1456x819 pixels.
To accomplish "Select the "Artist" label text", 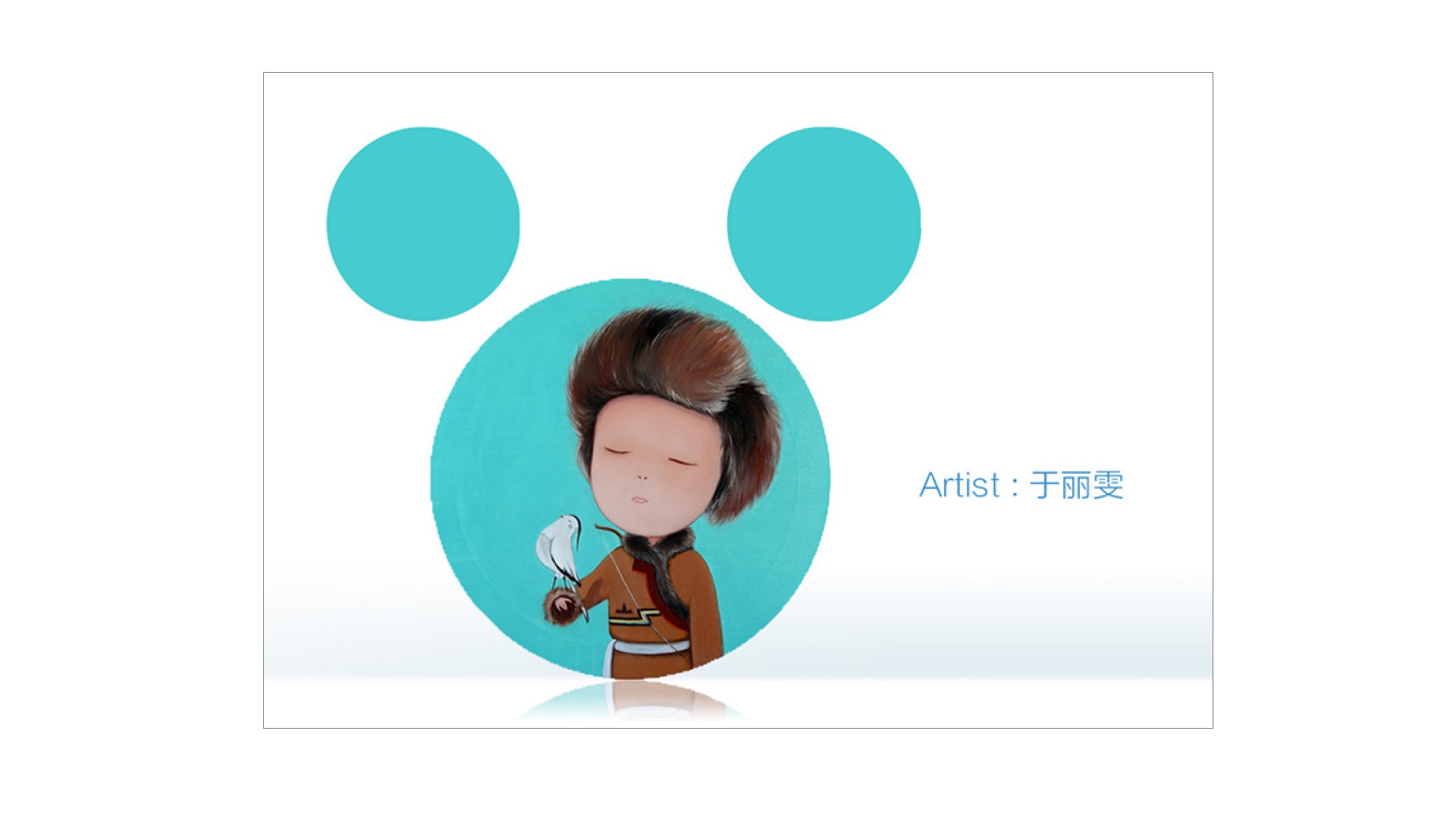I will tap(960, 485).
